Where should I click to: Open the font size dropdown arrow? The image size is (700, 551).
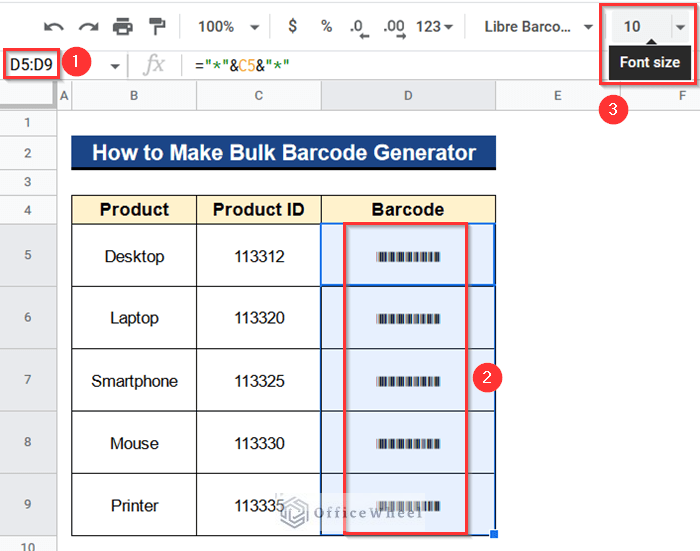680,27
